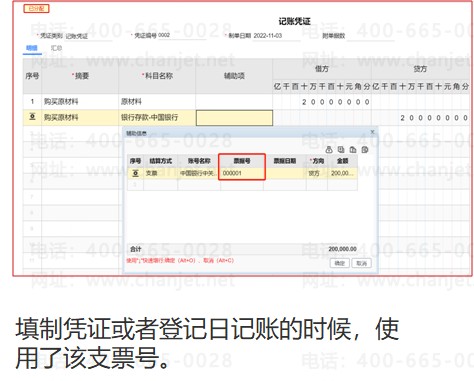Click the row marker icon of voucher line 2
Viewport: 474px width, 381px height.
pos(32,117)
